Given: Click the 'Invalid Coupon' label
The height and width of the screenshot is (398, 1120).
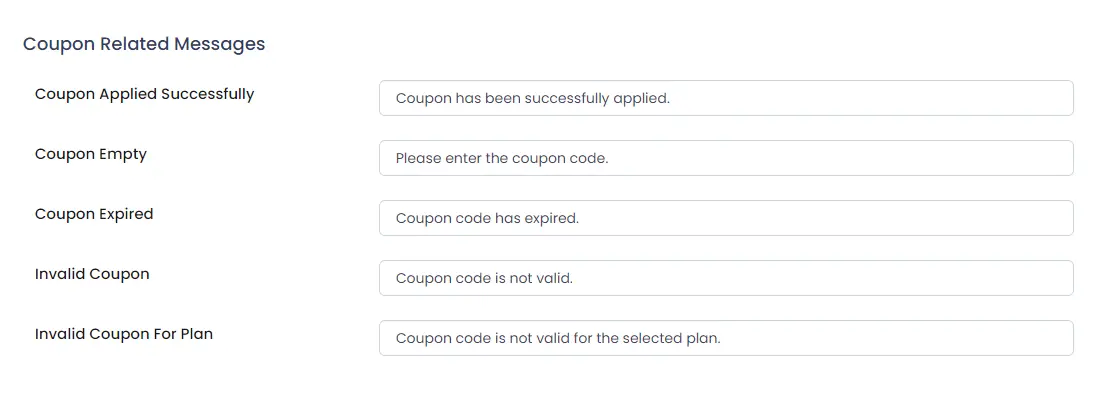Looking at the screenshot, I should (92, 274).
